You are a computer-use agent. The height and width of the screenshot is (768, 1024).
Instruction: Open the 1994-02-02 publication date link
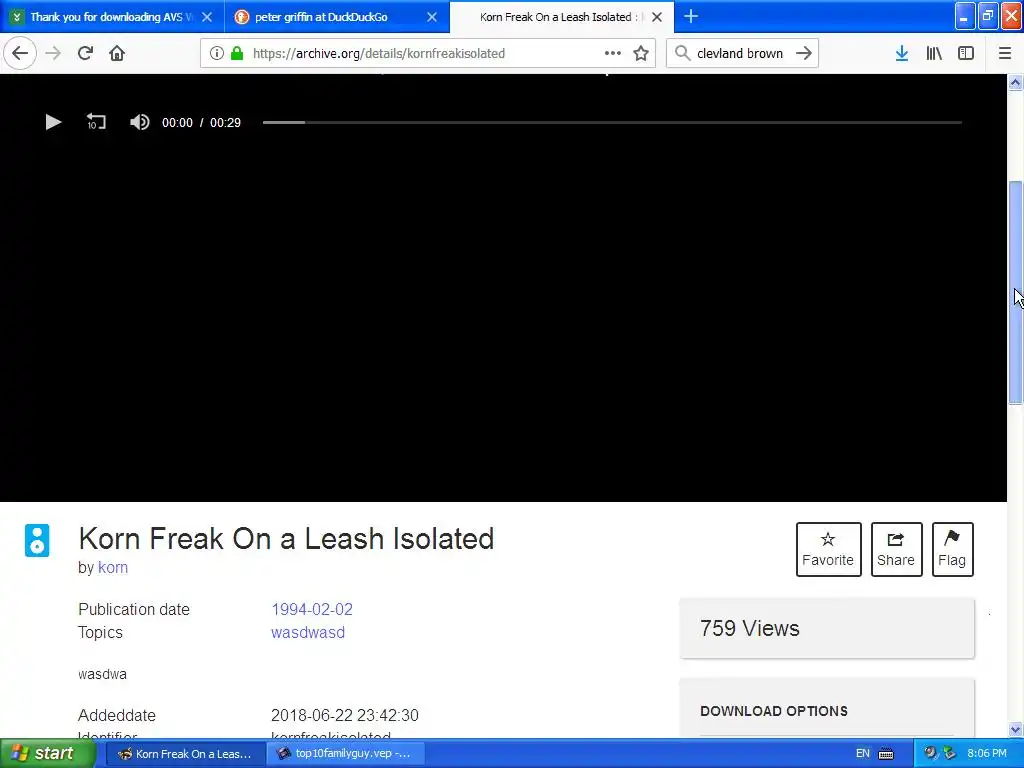(x=312, y=609)
